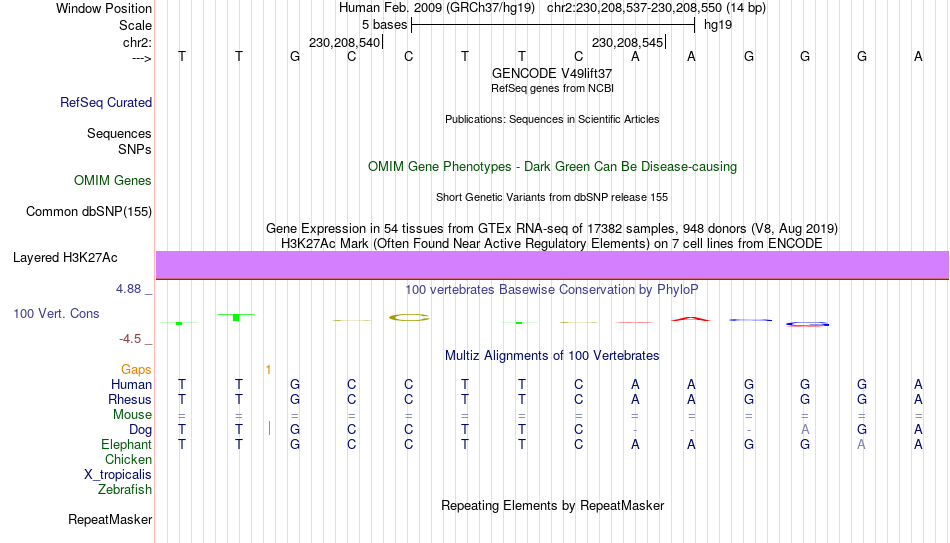
Task: Click the Window Position label
Action: 104,8
